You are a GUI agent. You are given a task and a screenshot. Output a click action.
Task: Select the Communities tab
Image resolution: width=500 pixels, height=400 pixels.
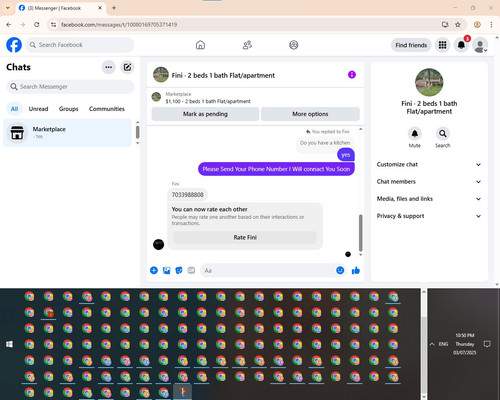[x=107, y=109]
